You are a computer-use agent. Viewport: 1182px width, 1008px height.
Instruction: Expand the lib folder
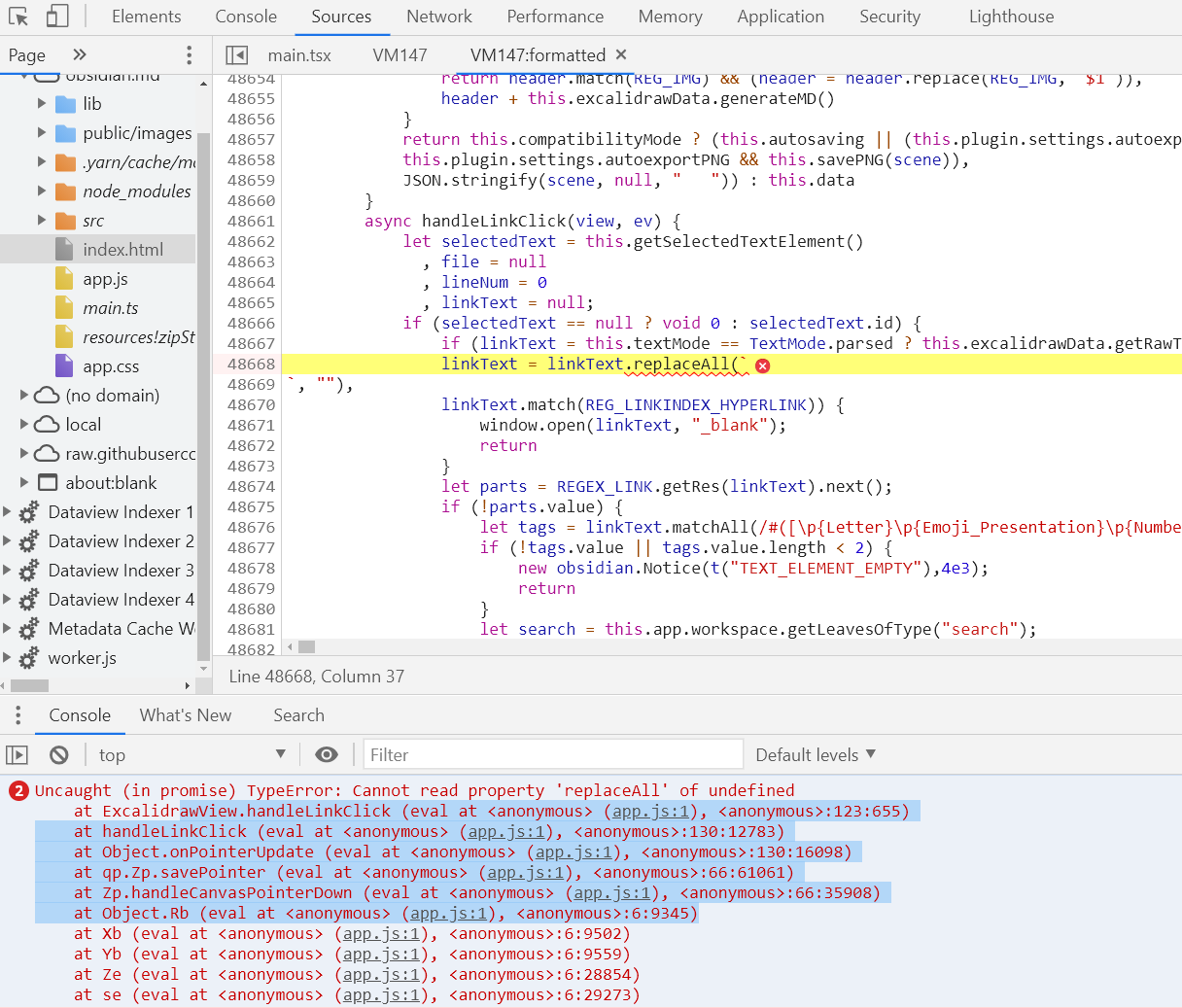41,103
